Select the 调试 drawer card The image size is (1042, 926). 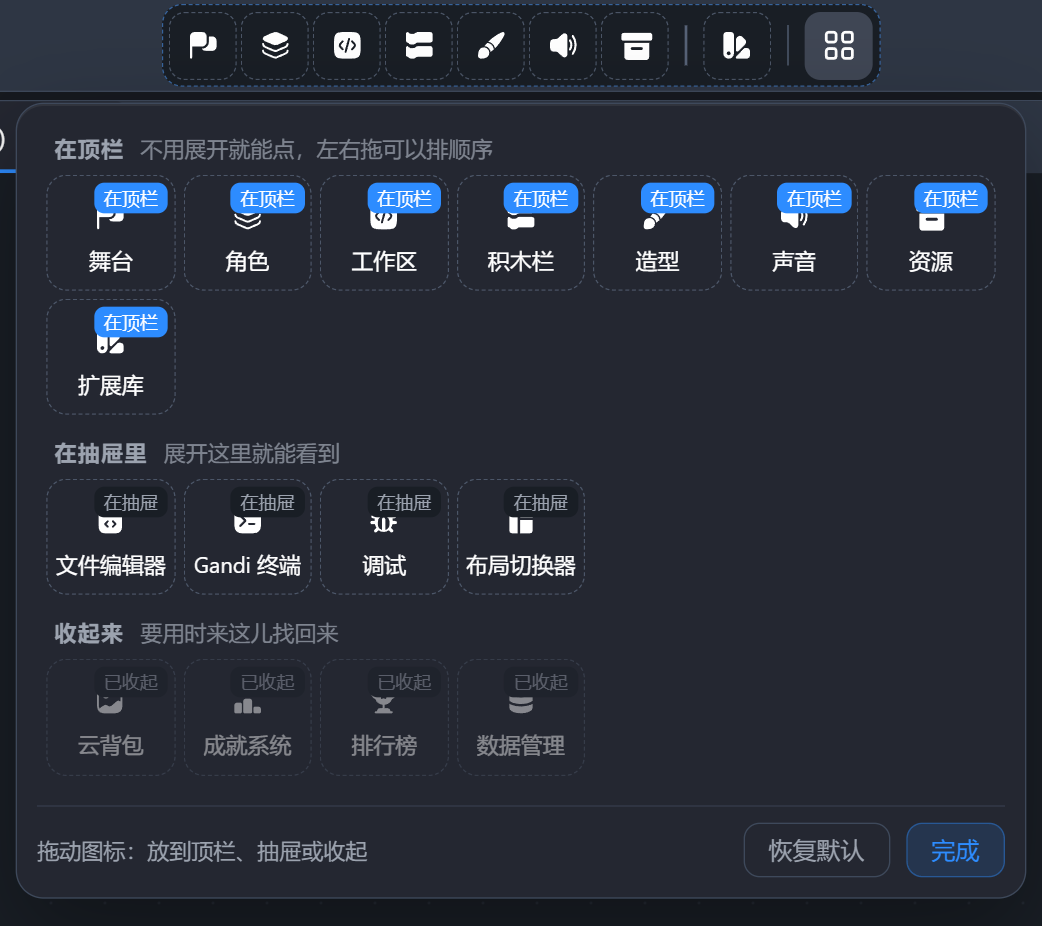pyautogui.click(x=384, y=536)
